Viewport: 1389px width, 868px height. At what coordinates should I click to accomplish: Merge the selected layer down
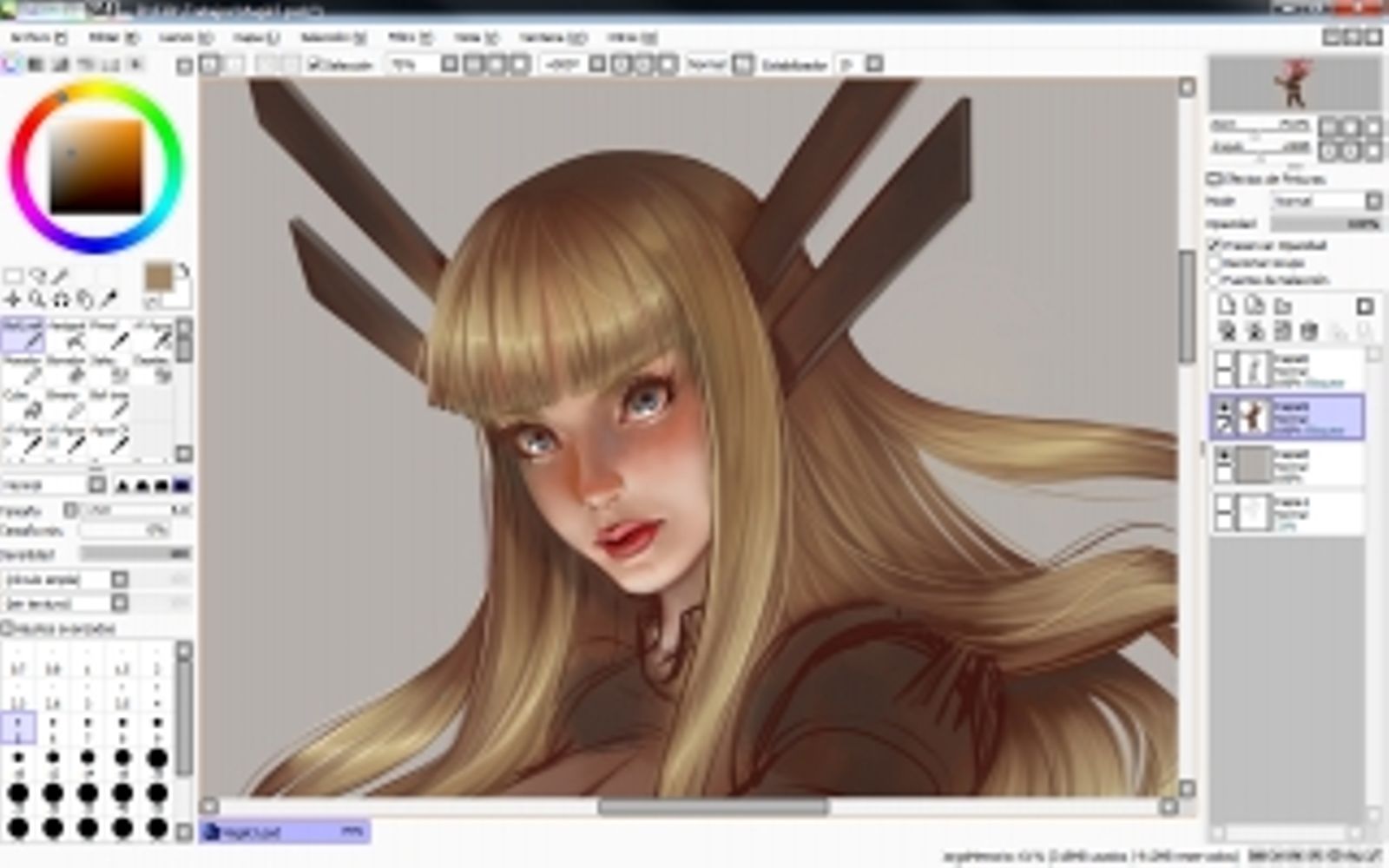pos(1254,331)
